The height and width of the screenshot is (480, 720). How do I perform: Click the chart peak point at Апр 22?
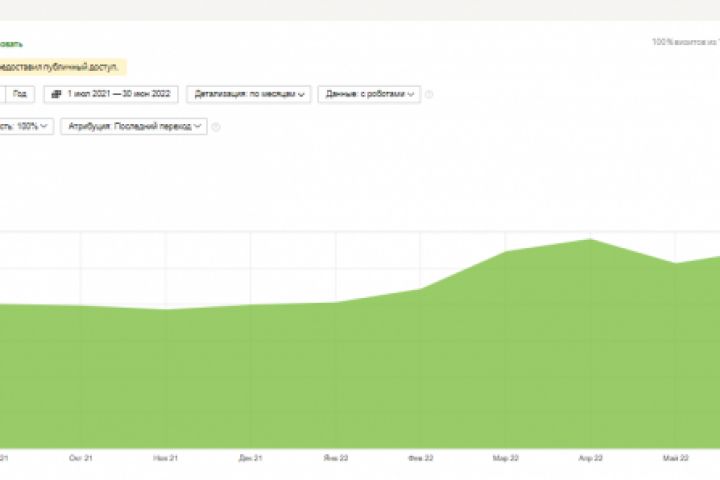point(591,239)
